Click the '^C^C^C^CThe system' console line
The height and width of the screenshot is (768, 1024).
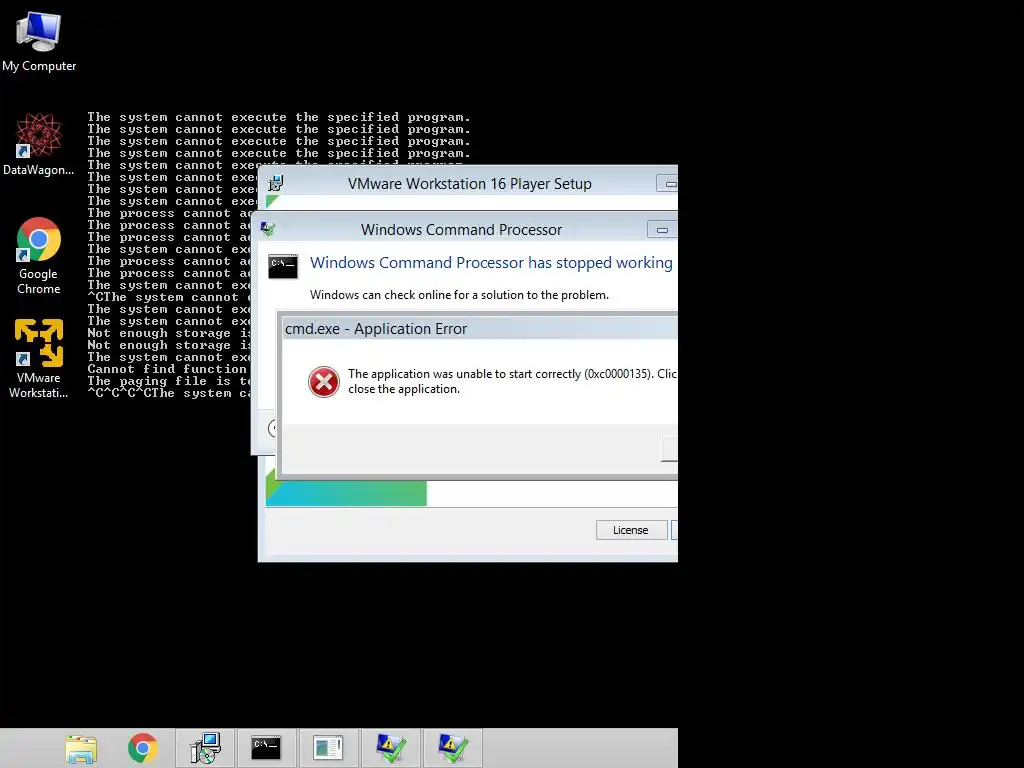169,393
